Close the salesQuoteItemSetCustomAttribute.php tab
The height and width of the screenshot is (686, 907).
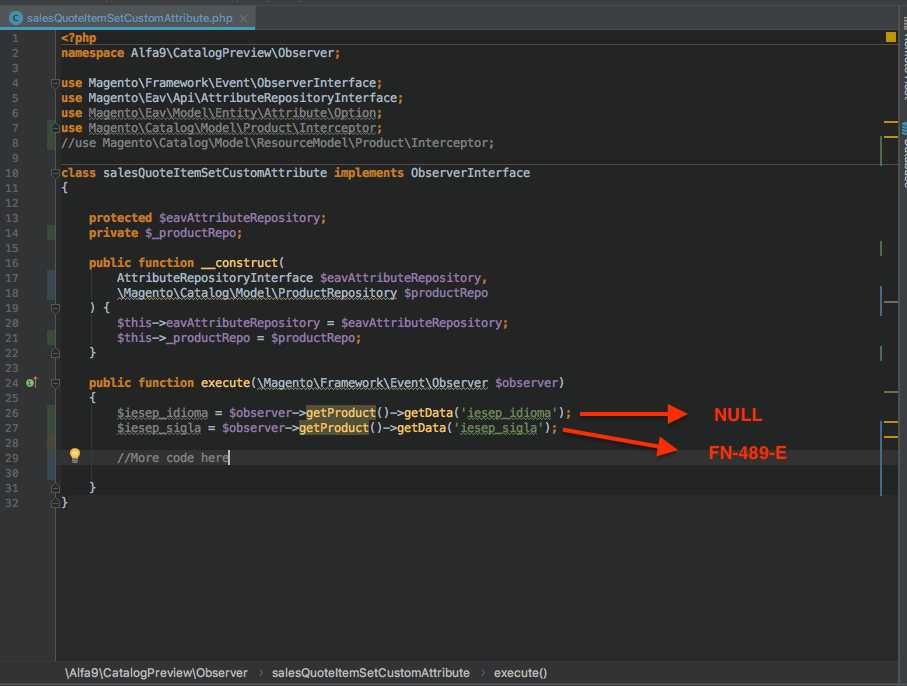pyautogui.click(x=245, y=18)
